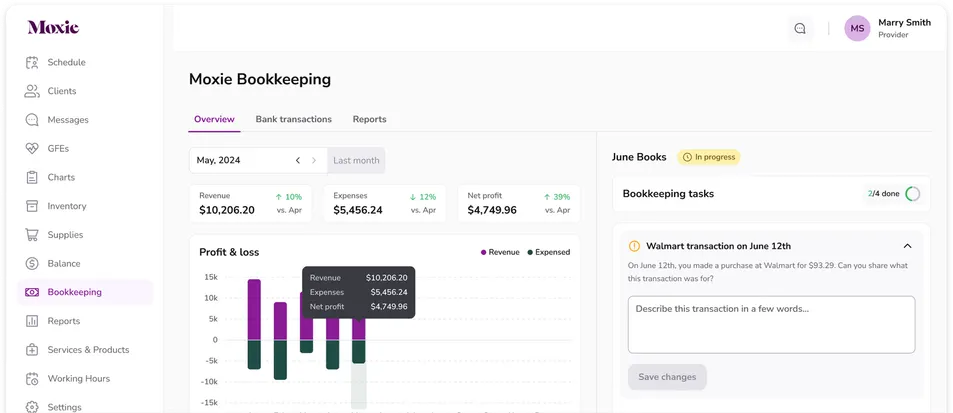
Task: Click the Walmart transaction on June 12th title
Action: [x=718, y=246]
